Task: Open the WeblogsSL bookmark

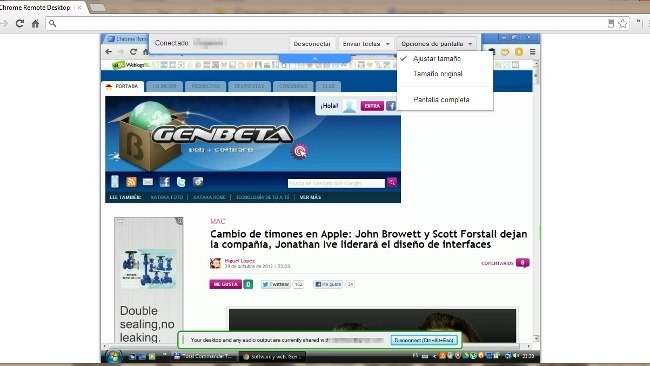Action: [131, 65]
